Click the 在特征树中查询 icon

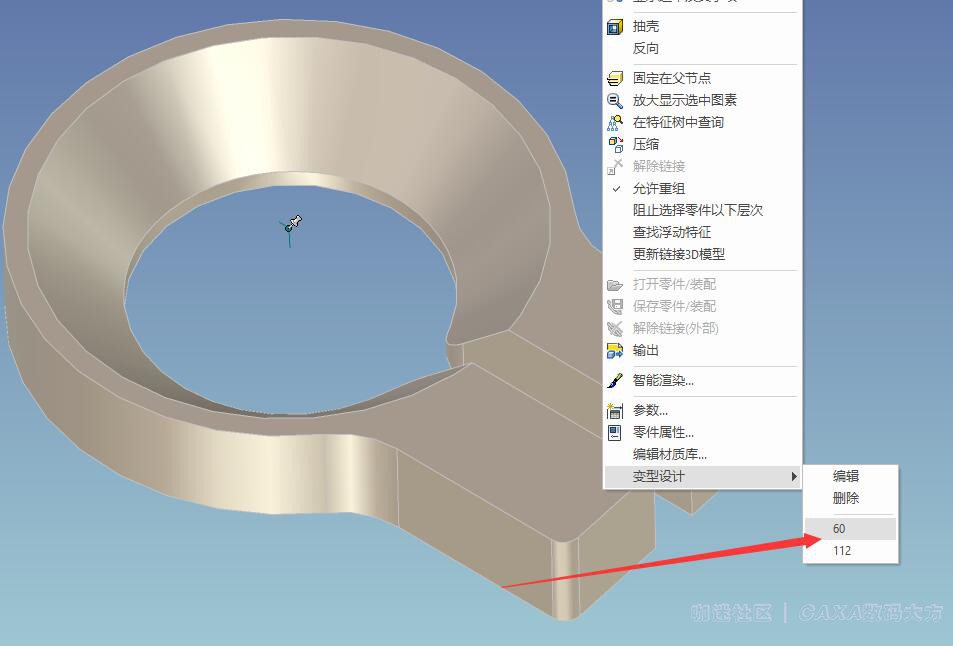coord(615,122)
